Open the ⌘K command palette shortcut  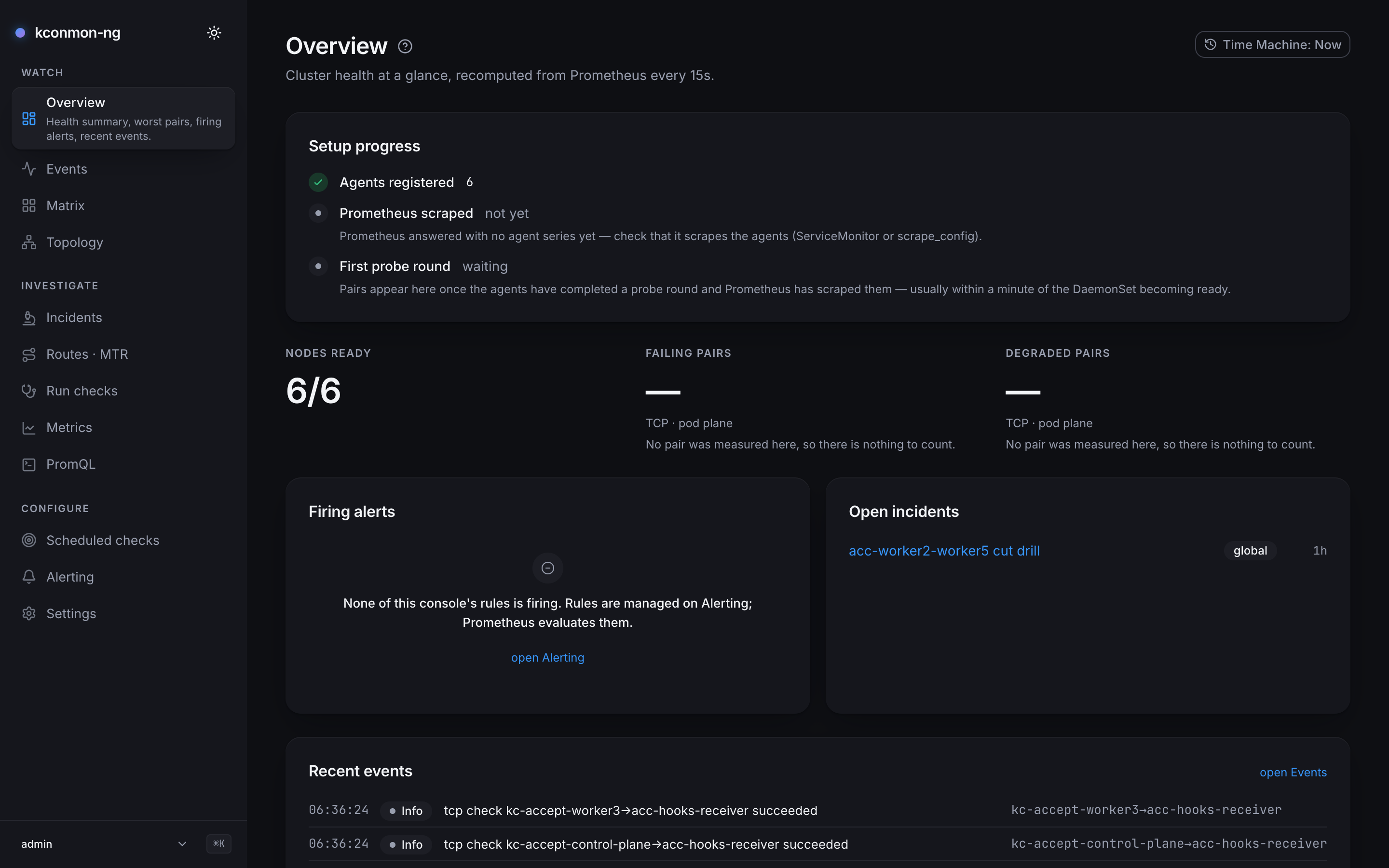pos(218,844)
